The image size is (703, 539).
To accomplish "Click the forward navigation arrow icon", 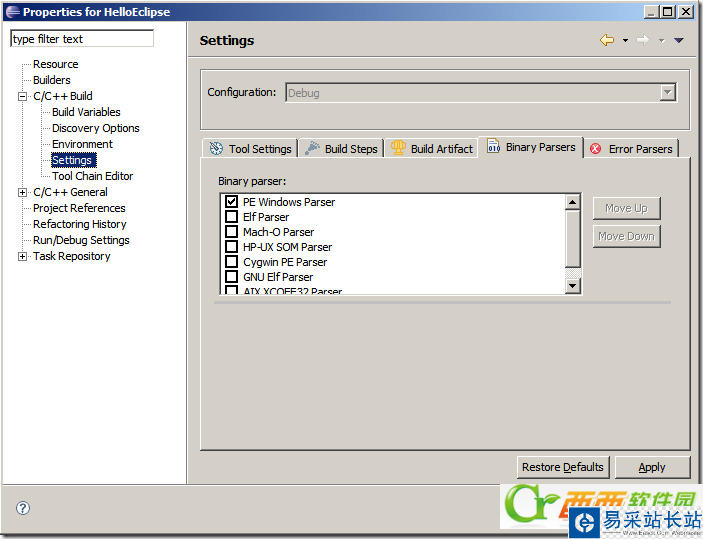I will pos(642,40).
